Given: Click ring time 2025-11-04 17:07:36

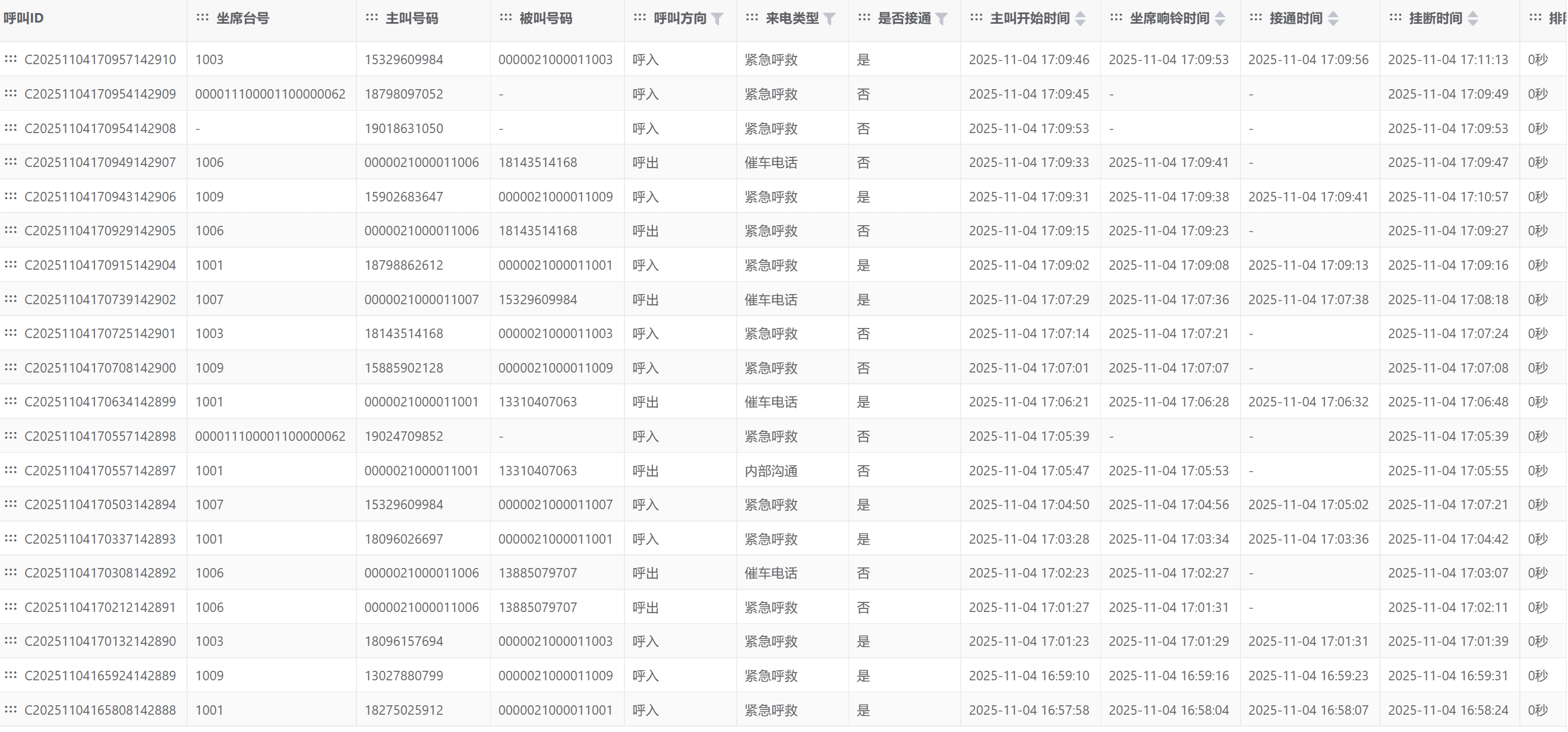Looking at the screenshot, I should (x=1169, y=300).
